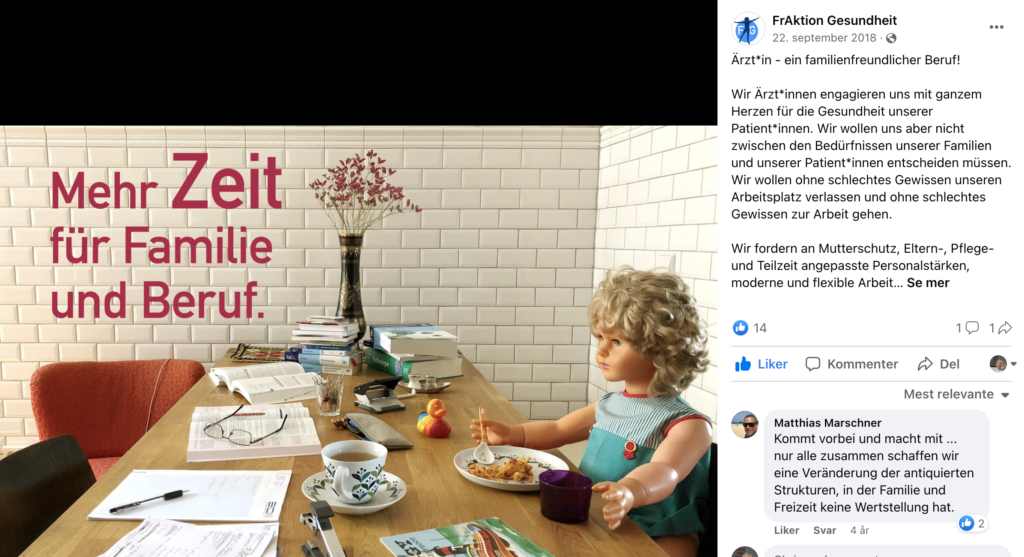The image size is (1024, 557).
Task: Expand the Mest relevante sorting dropdown
Action: point(957,394)
